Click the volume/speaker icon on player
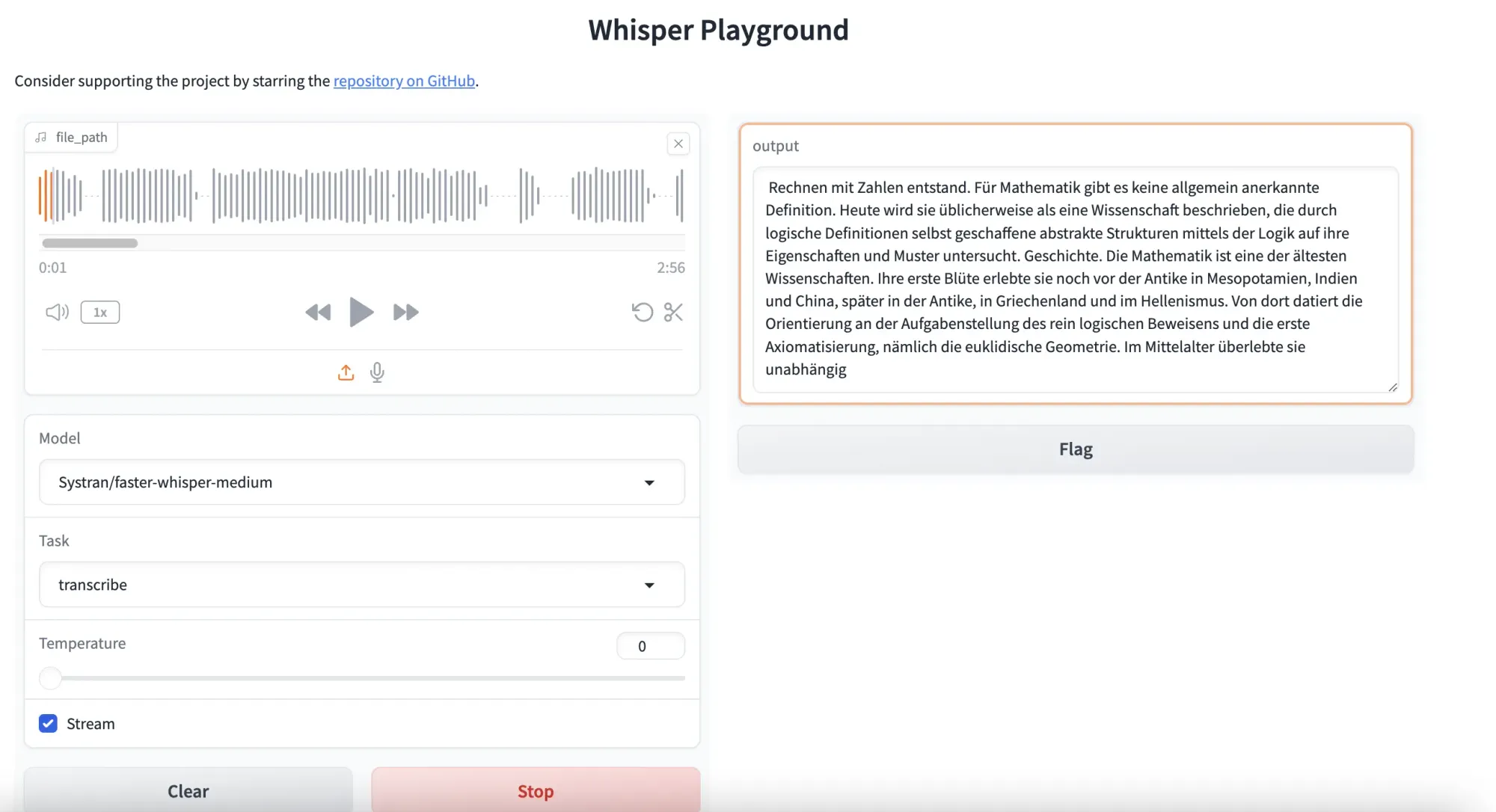The width and height of the screenshot is (1496, 812). (x=56, y=312)
